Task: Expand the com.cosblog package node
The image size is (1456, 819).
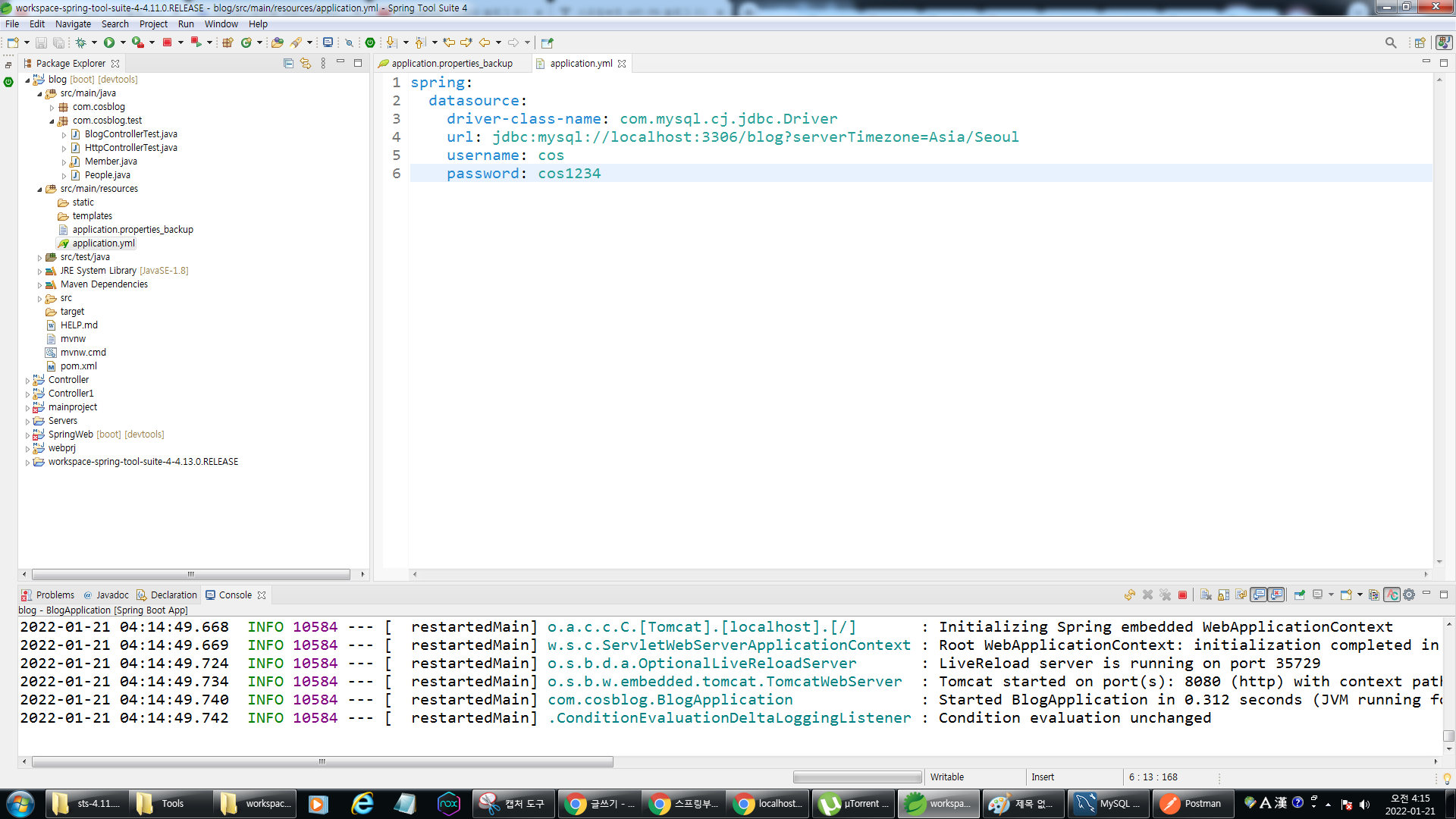Action: point(52,108)
